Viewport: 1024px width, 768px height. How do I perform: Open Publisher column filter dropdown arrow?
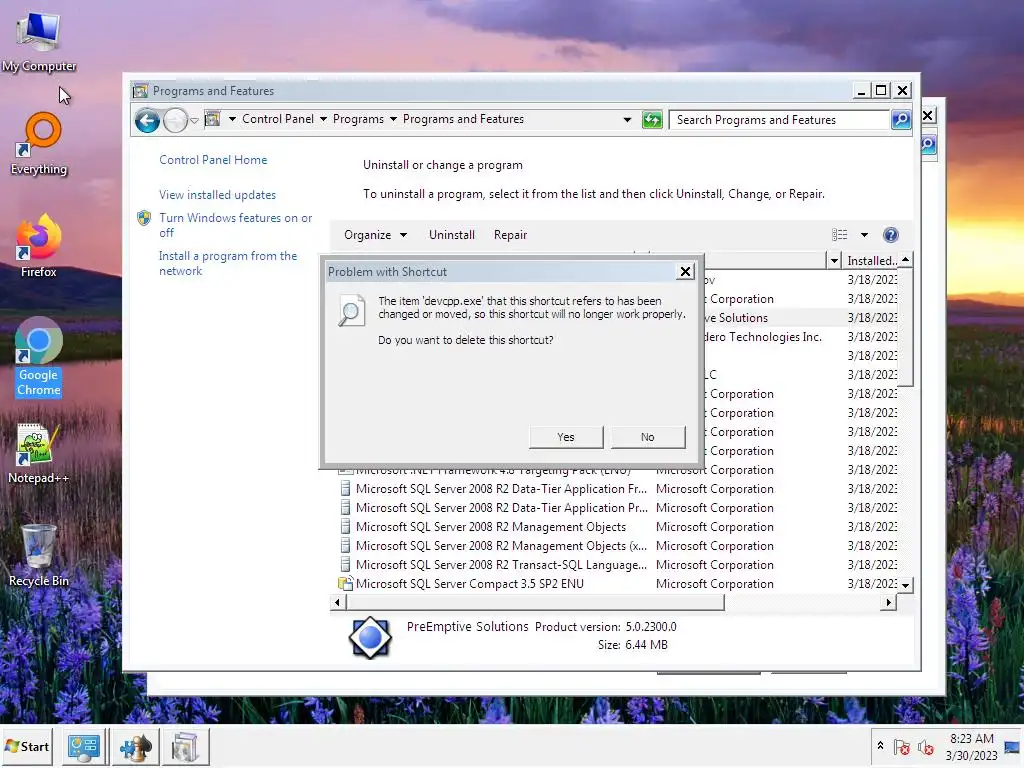pos(833,261)
